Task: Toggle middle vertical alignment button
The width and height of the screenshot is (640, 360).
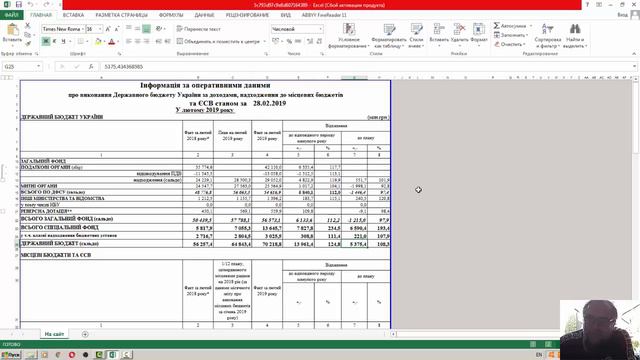Action: [x=137, y=29]
